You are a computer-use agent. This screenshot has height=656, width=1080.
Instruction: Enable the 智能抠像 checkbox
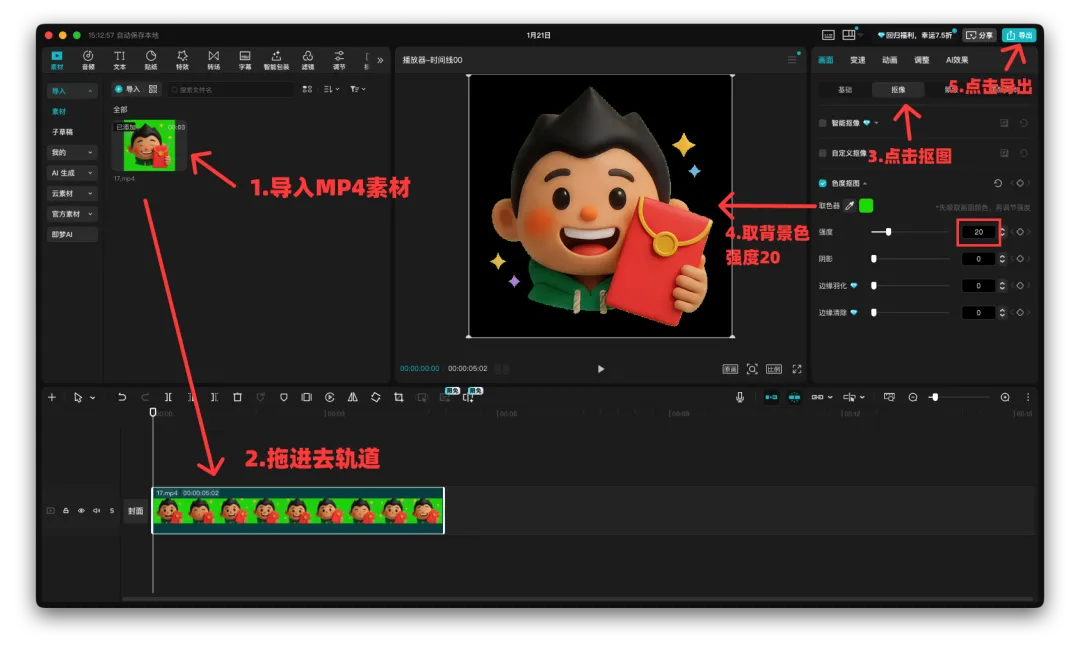(x=822, y=123)
